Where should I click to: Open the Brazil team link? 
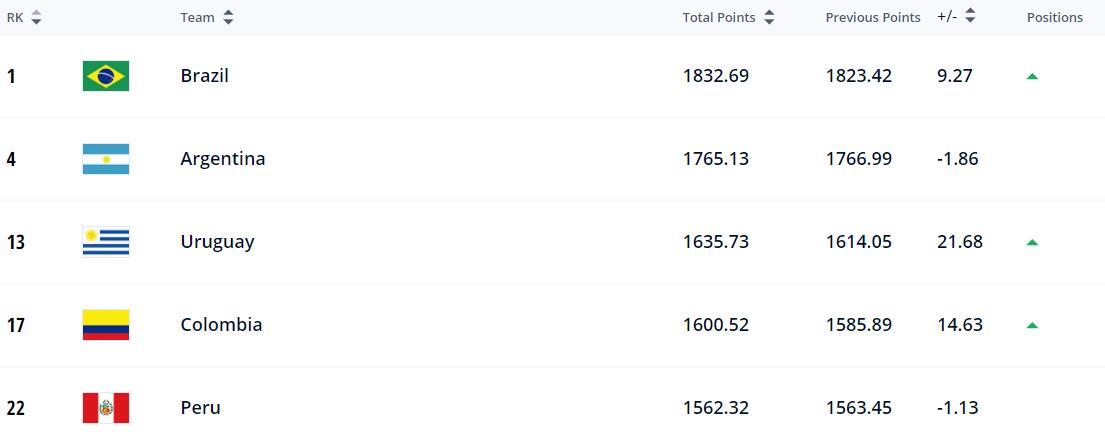coord(204,76)
